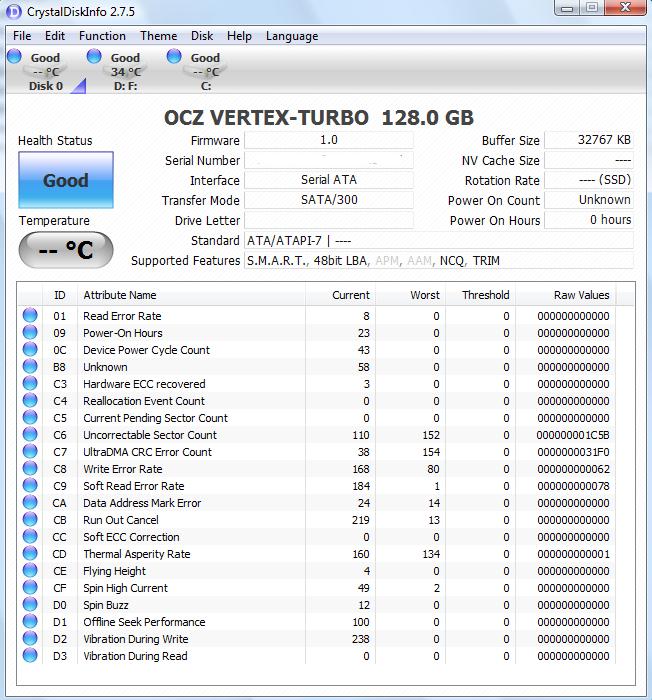
Task: Click the status orb for Data Address Mark Error
Action: tap(30, 502)
